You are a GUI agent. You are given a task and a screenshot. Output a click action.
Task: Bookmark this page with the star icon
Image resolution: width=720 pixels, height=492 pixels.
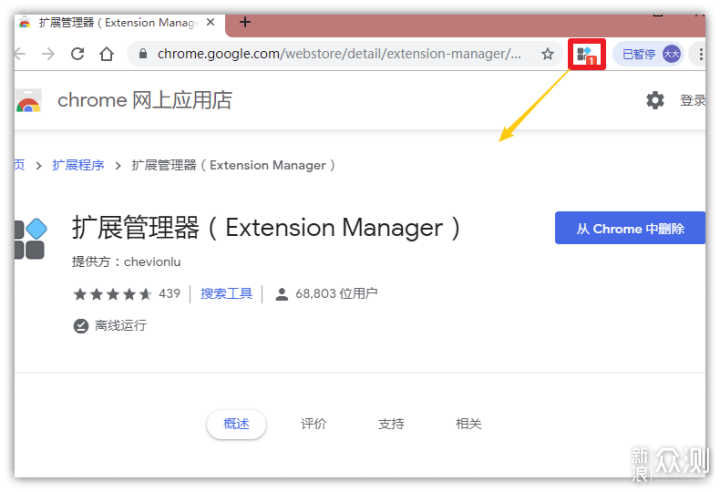pos(547,54)
